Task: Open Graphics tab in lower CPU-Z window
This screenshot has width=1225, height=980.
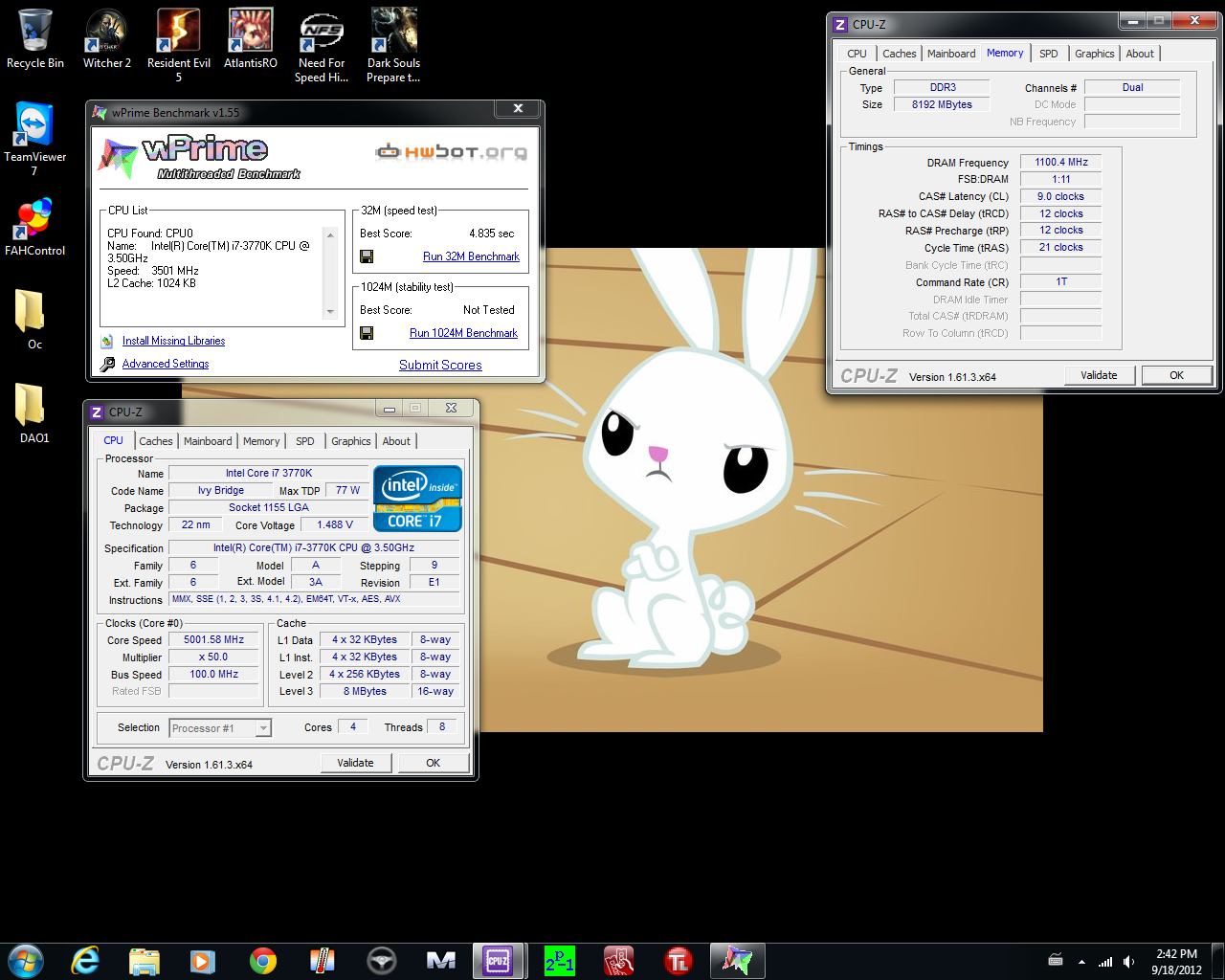Action: point(351,441)
